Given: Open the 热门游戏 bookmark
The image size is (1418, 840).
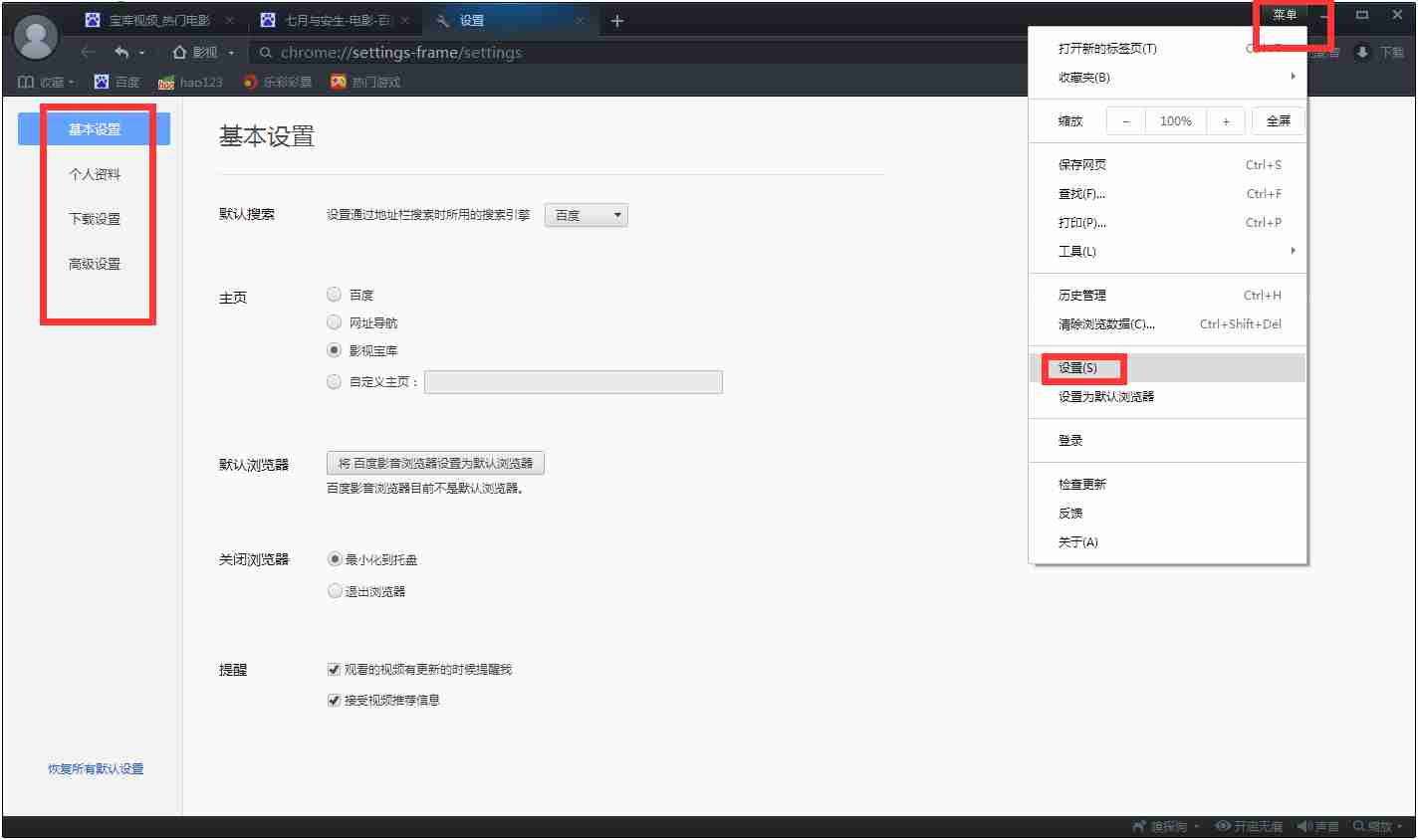Looking at the screenshot, I should pos(365,82).
